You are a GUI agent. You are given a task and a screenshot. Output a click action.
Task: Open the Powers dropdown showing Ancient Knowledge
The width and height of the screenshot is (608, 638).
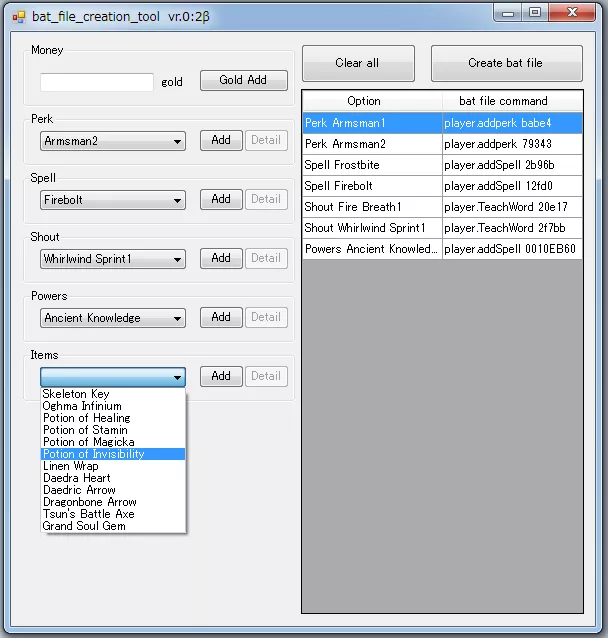pyautogui.click(x=113, y=318)
